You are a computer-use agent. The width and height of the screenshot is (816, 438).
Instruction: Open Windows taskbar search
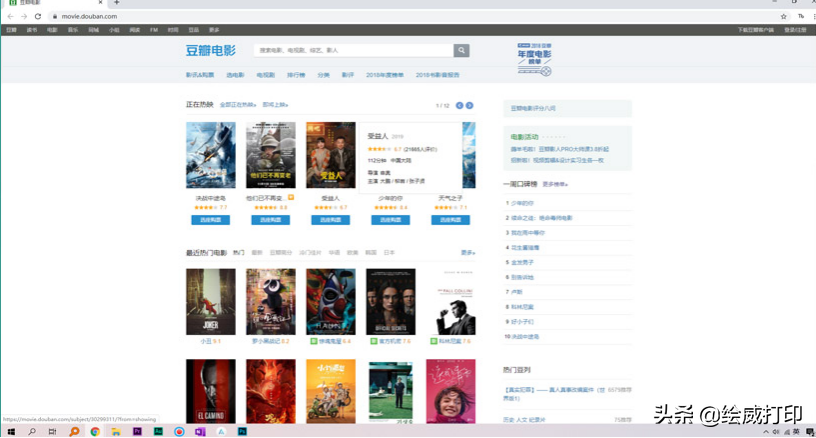pyautogui.click(x=32, y=432)
